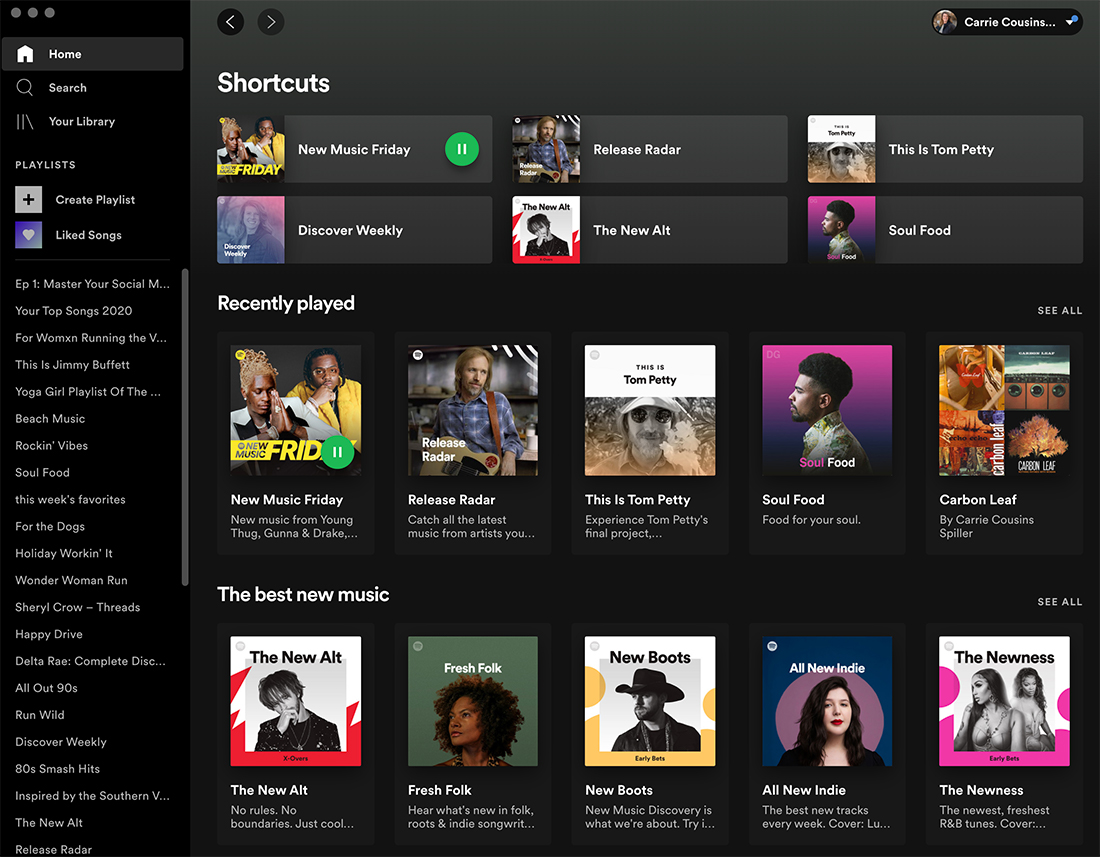Click 'All New Indie' title text
The image size is (1100, 857).
tap(804, 790)
